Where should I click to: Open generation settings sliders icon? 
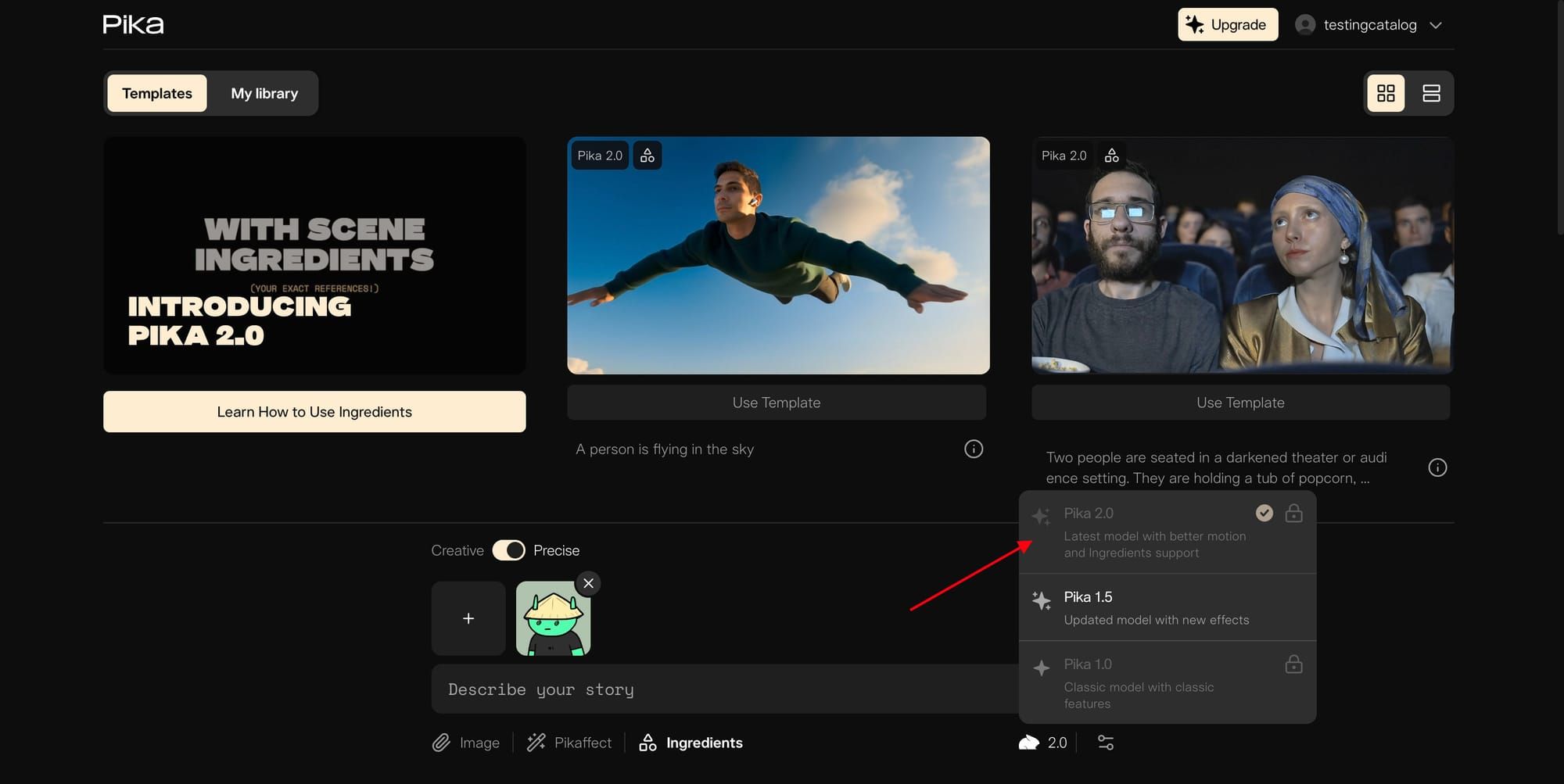[1106, 743]
